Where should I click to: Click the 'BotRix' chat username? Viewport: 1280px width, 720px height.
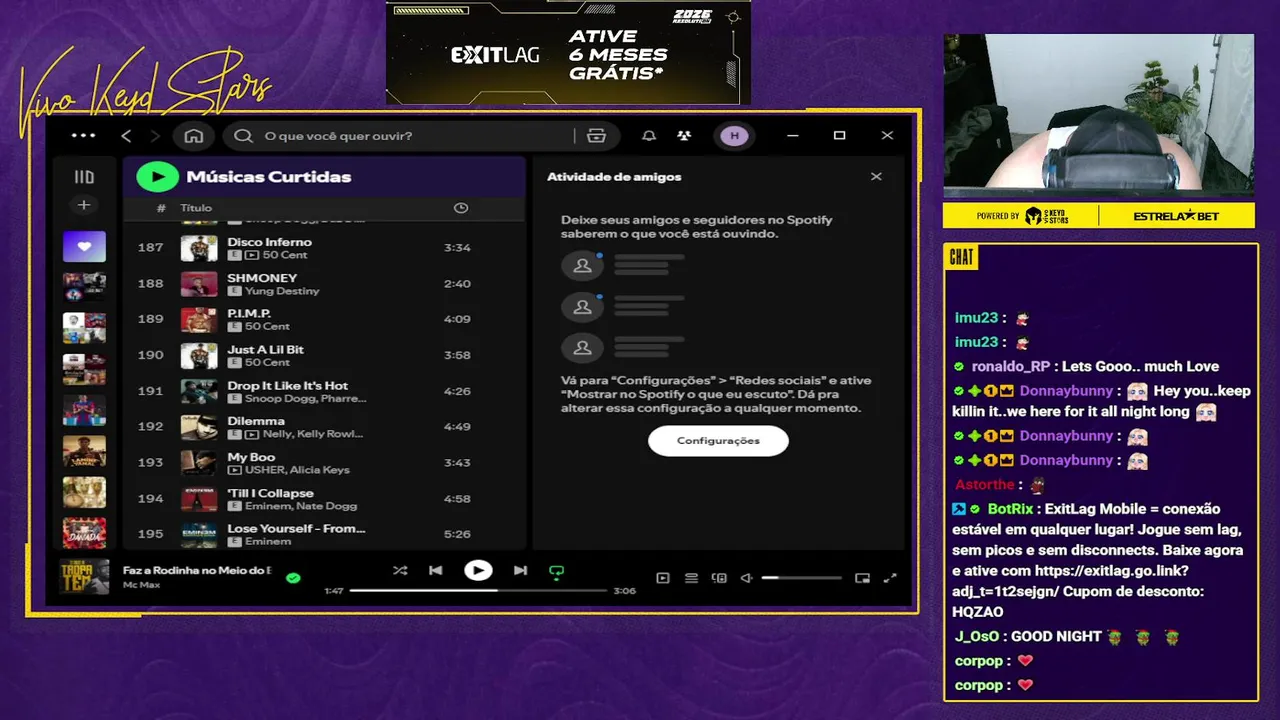tap(1009, 509)
